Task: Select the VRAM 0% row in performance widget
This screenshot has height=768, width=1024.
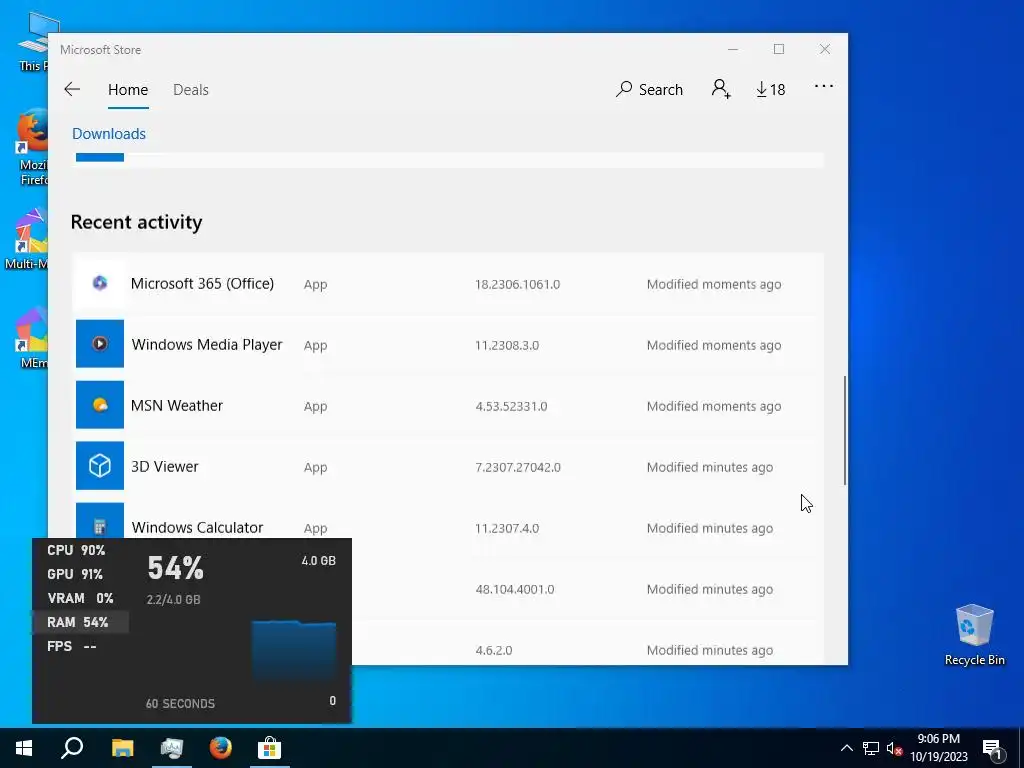Action: tap(80, 598)
